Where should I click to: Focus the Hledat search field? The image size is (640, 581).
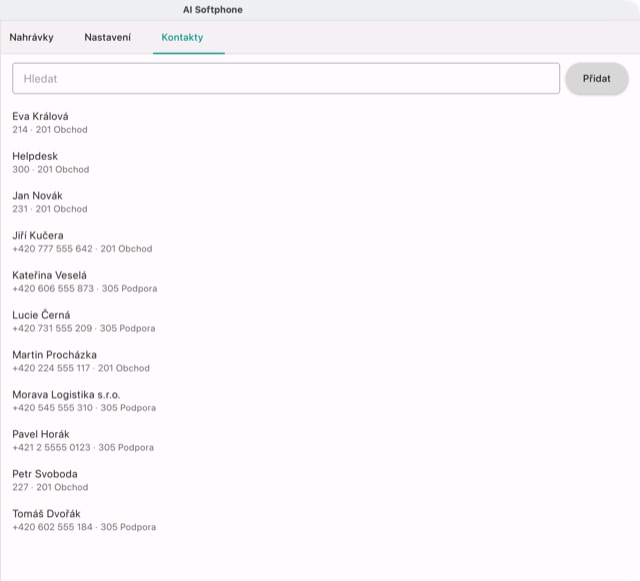pos(286,78)
